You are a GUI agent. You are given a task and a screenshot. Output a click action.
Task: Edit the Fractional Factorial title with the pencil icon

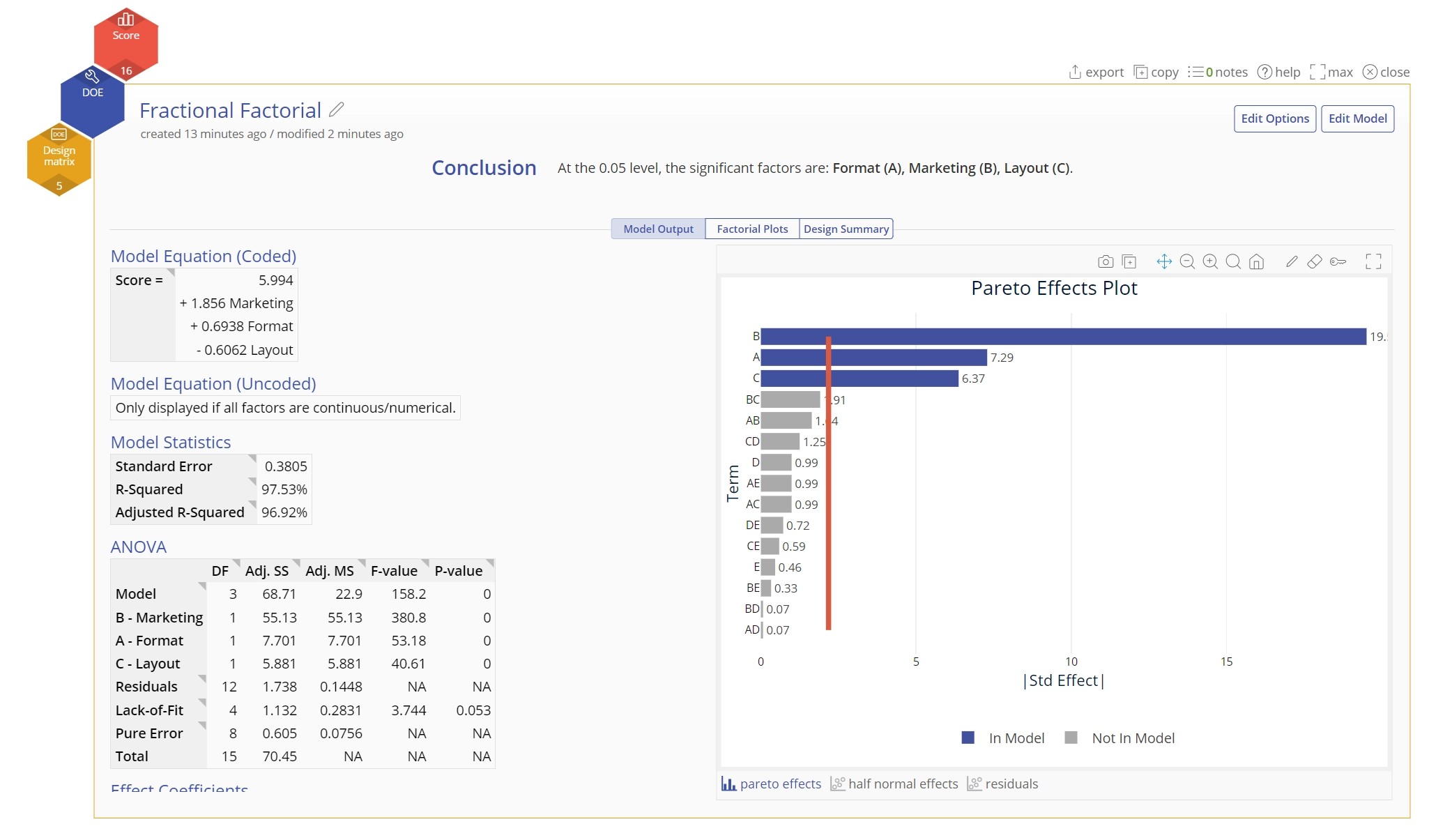click(x=337, y=109)
